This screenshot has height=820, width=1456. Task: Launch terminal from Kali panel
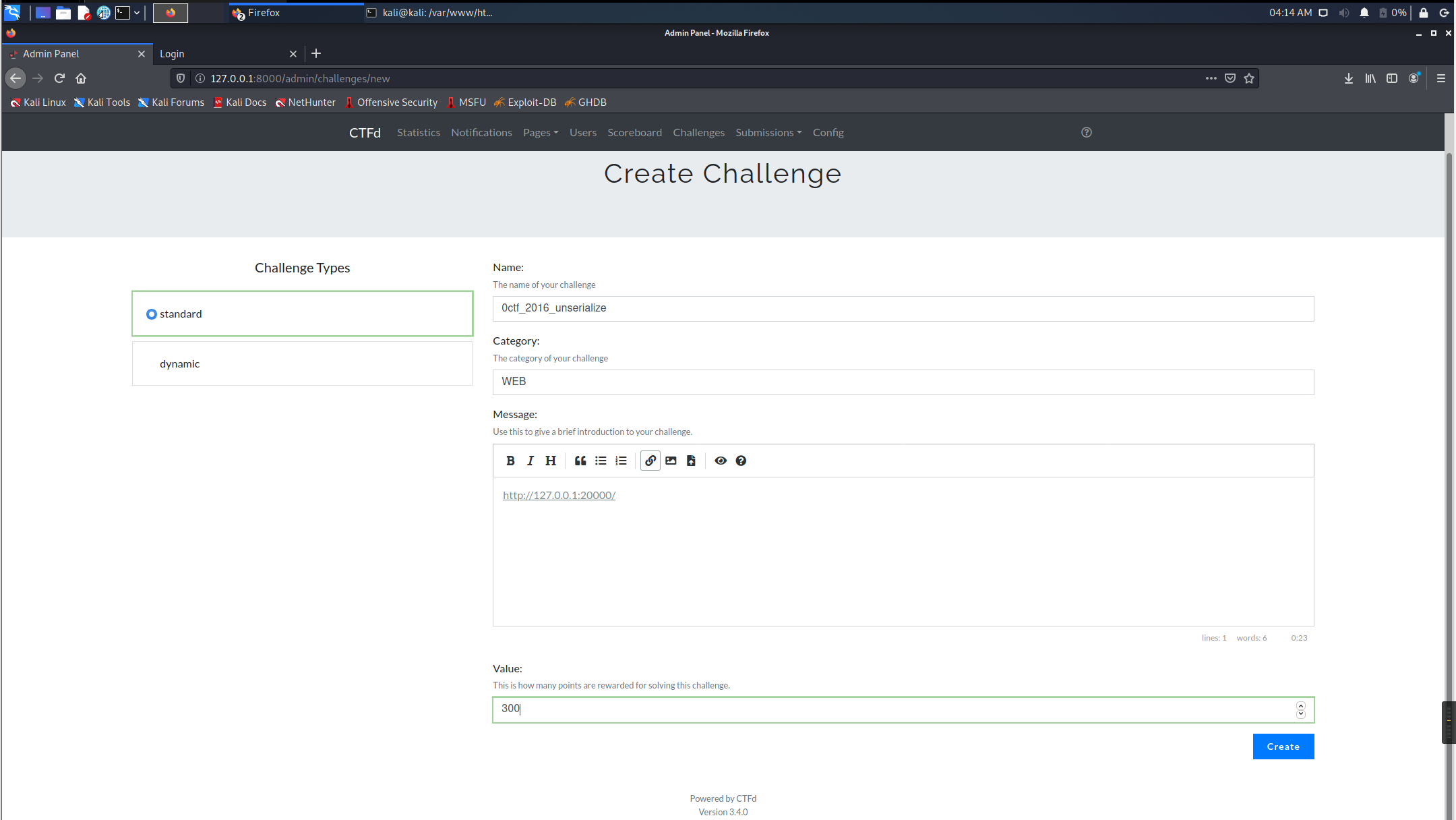coord(122,13)
